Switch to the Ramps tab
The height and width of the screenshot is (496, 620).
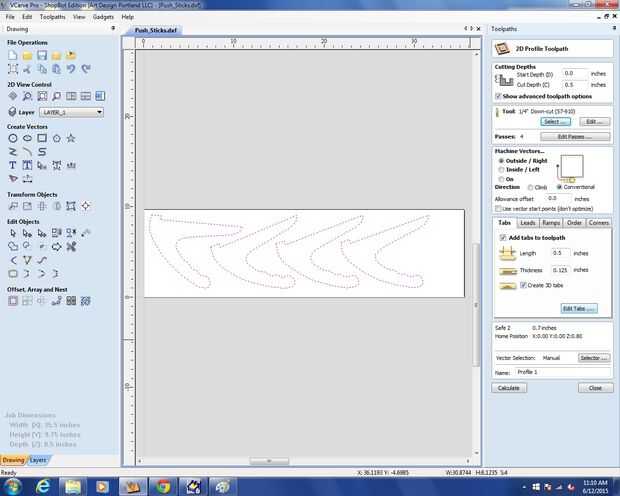pyautogui.click(x=551, y=223)
